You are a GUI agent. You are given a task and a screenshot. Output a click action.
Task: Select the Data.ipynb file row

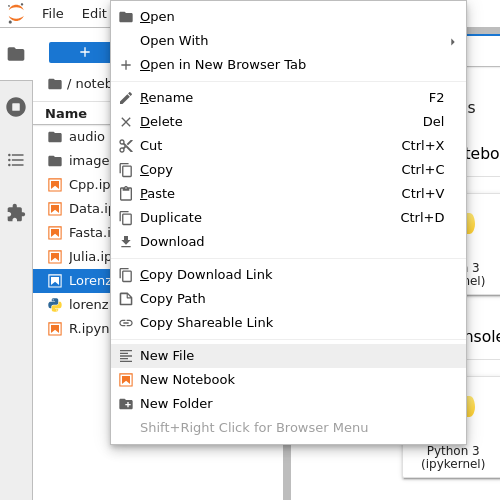point(72,209)
